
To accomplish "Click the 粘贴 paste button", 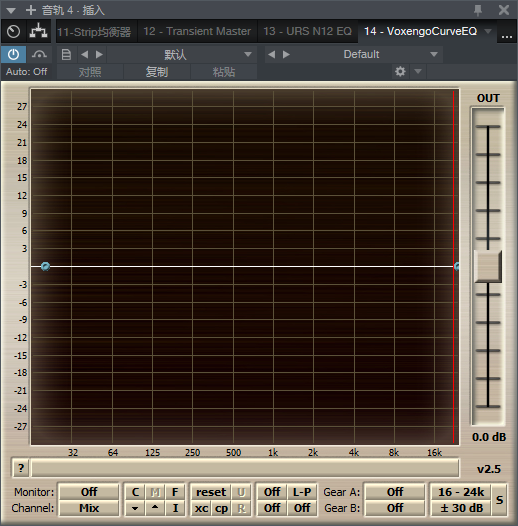I will [x=224, y=72].
